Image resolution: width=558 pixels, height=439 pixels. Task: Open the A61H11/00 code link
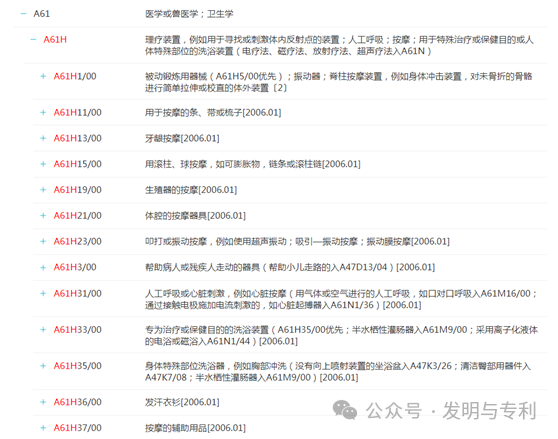point(78,112)
